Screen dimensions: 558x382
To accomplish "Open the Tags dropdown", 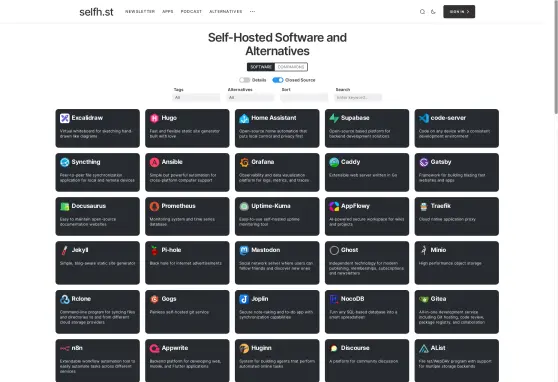I will 196,98.
